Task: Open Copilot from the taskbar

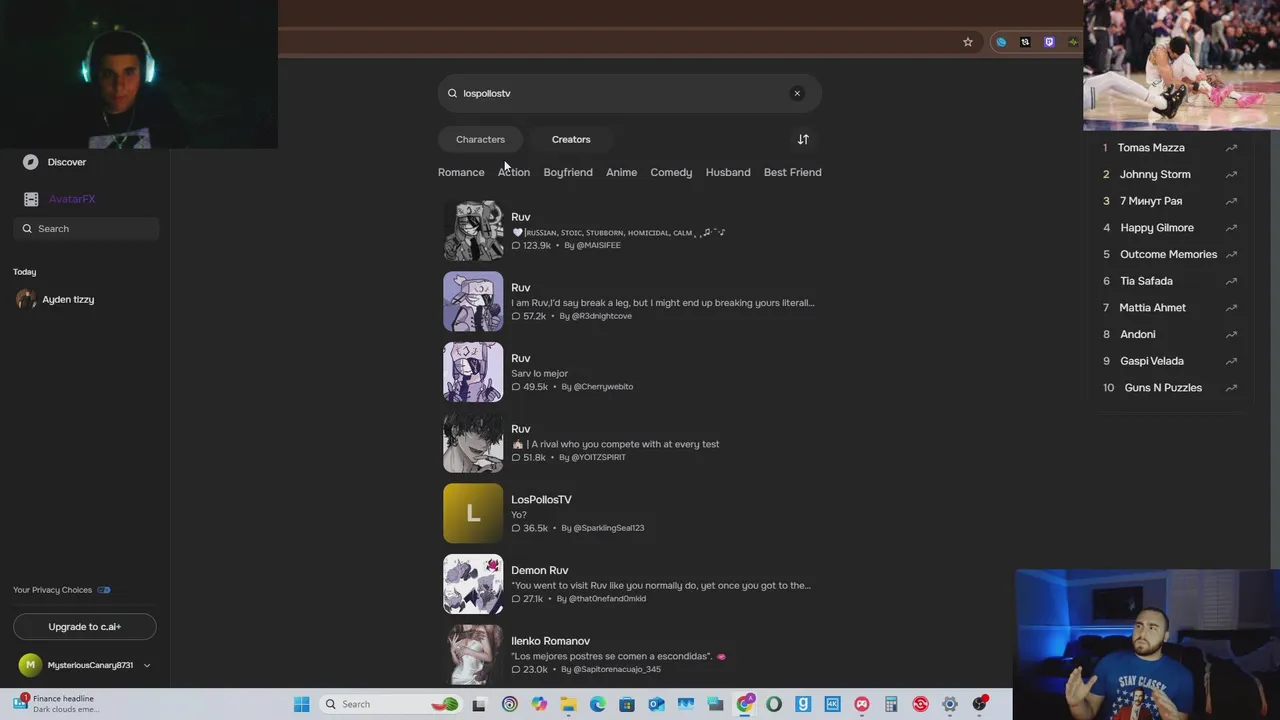Action: 539,704
